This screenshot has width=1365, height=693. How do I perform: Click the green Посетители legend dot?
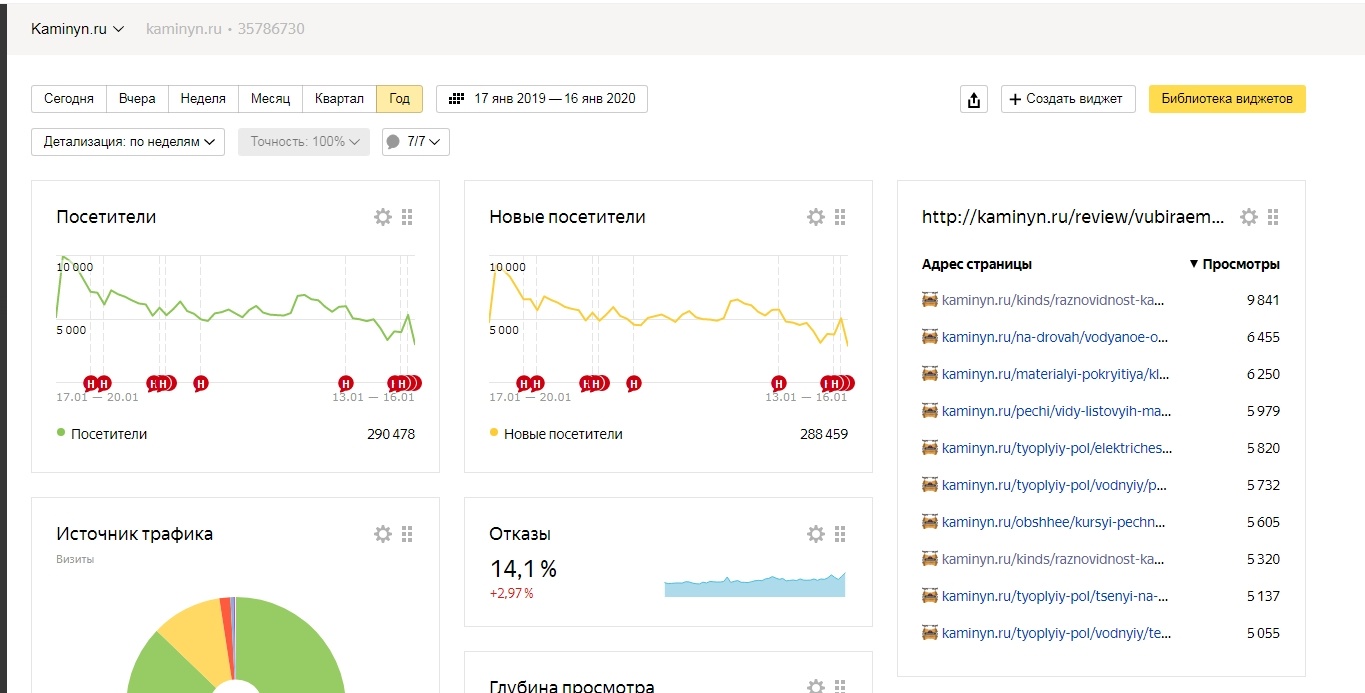coord(61,433)
